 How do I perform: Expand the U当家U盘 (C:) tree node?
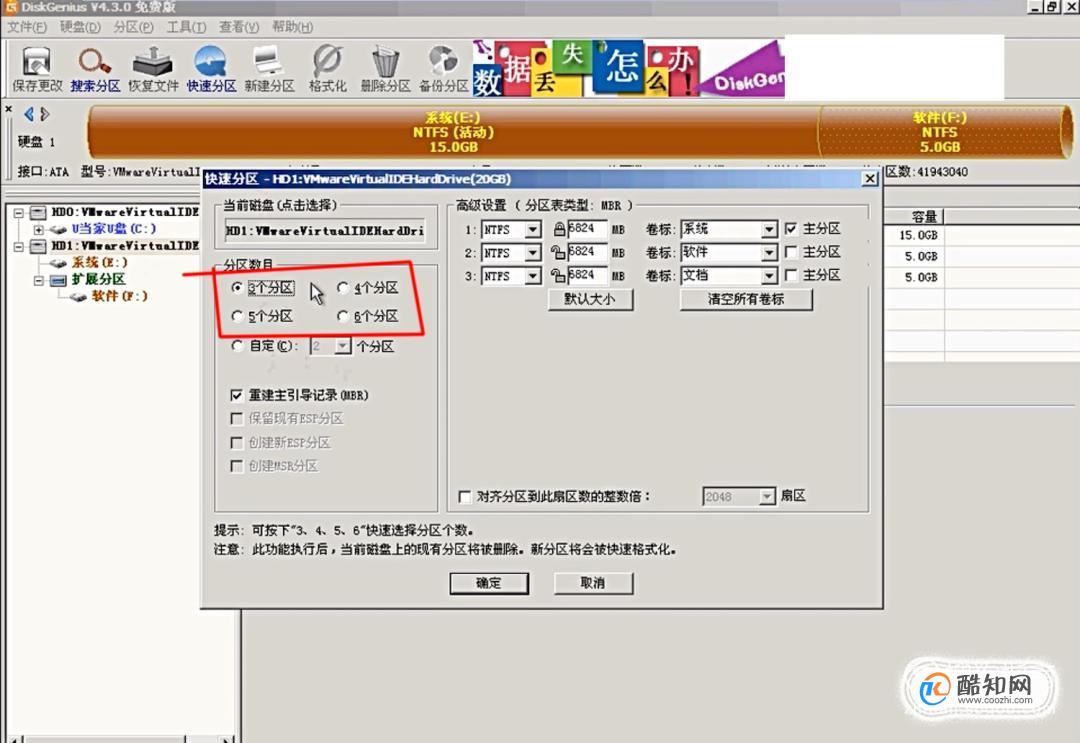click(39, 229)
